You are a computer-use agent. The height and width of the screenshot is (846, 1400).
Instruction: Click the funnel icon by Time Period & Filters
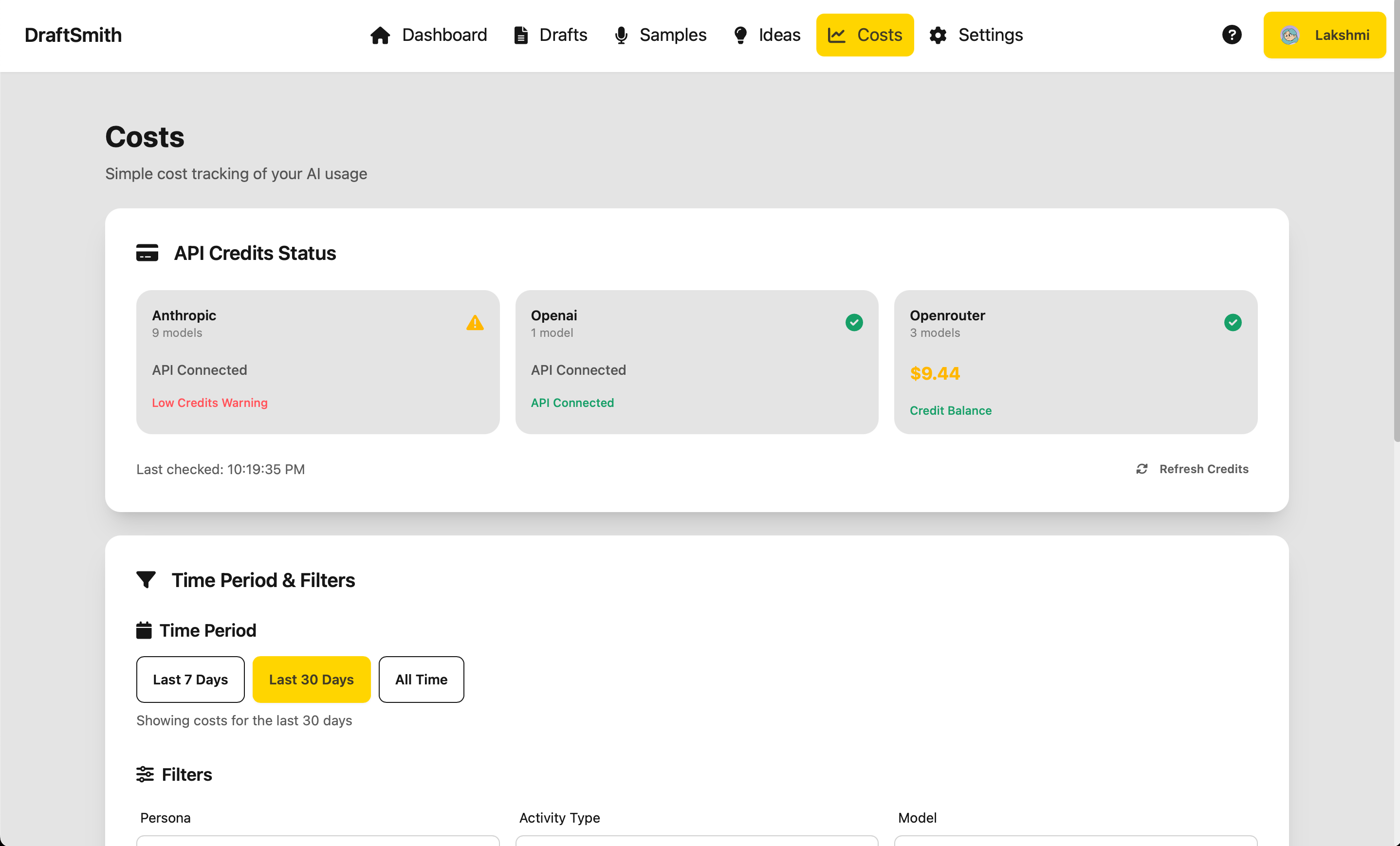click(146, 580)
